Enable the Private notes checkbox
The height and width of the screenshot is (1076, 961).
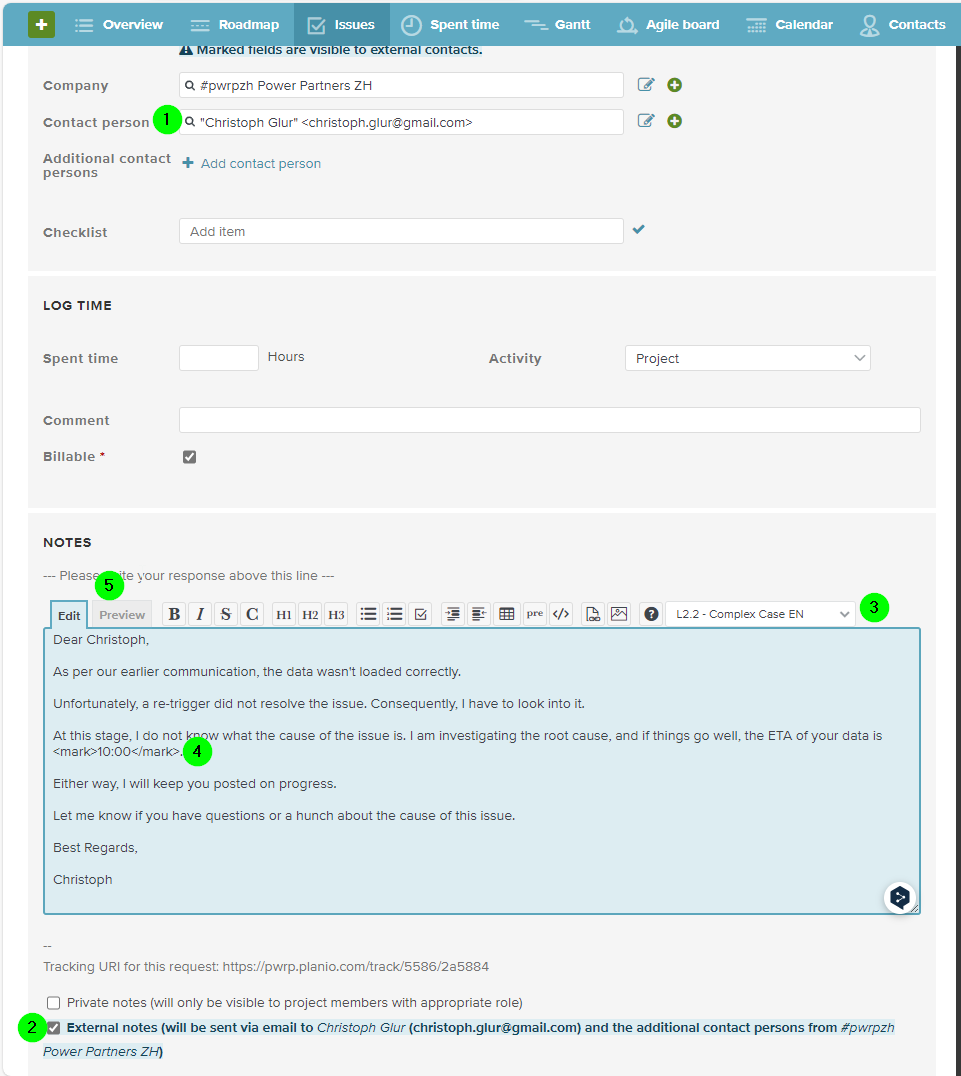(x=54, y=1003)
